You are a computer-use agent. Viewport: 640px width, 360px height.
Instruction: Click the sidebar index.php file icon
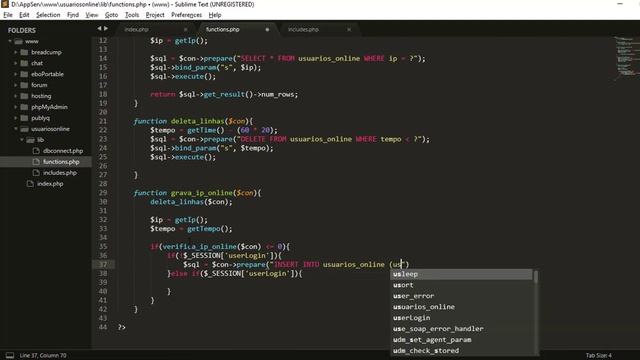[30, 184]
